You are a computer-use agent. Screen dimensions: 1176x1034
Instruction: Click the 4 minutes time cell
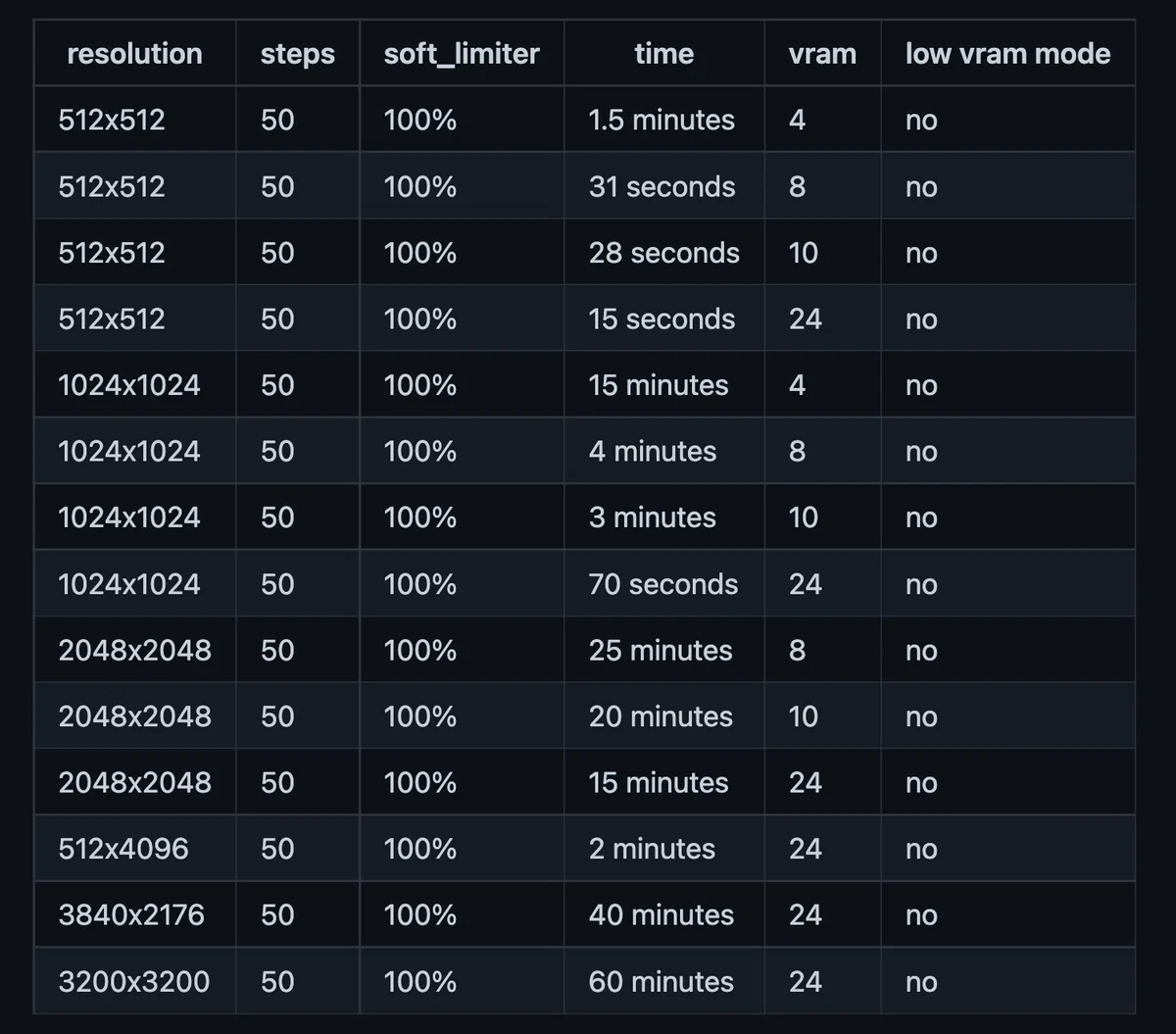click(663, 452)
